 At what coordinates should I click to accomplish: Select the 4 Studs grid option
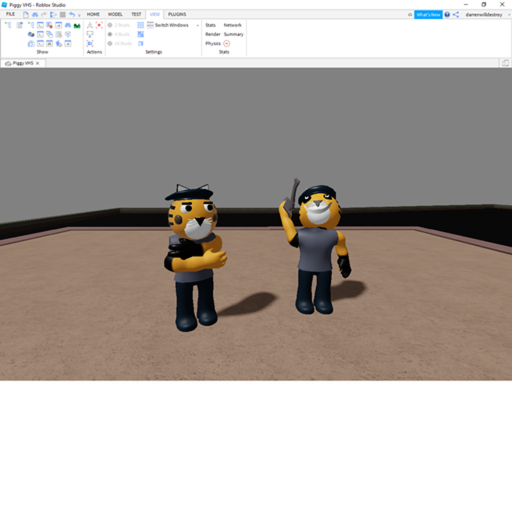[x=119, y=34]
